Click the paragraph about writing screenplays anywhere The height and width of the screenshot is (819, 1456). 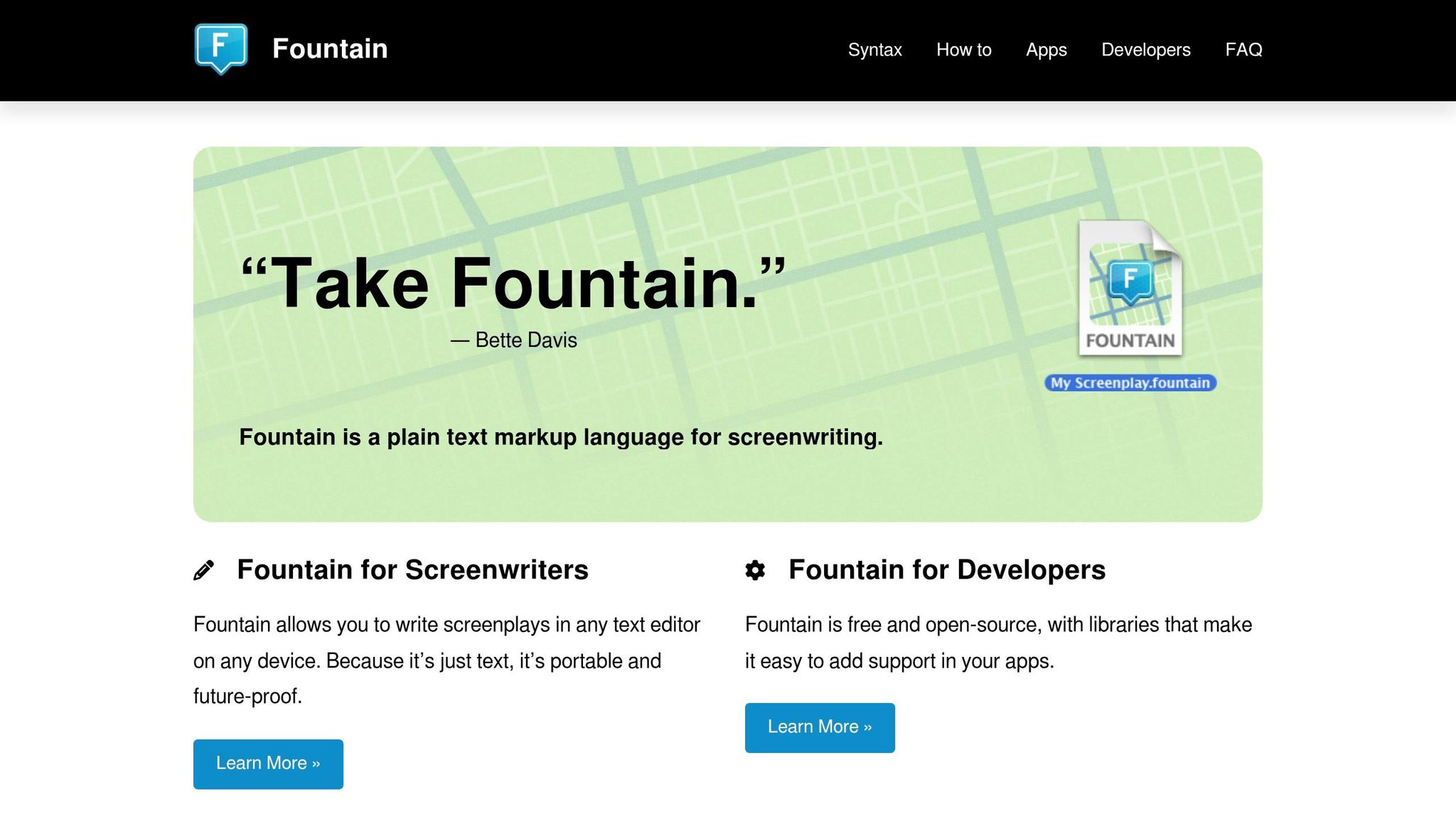coord(446,660)
